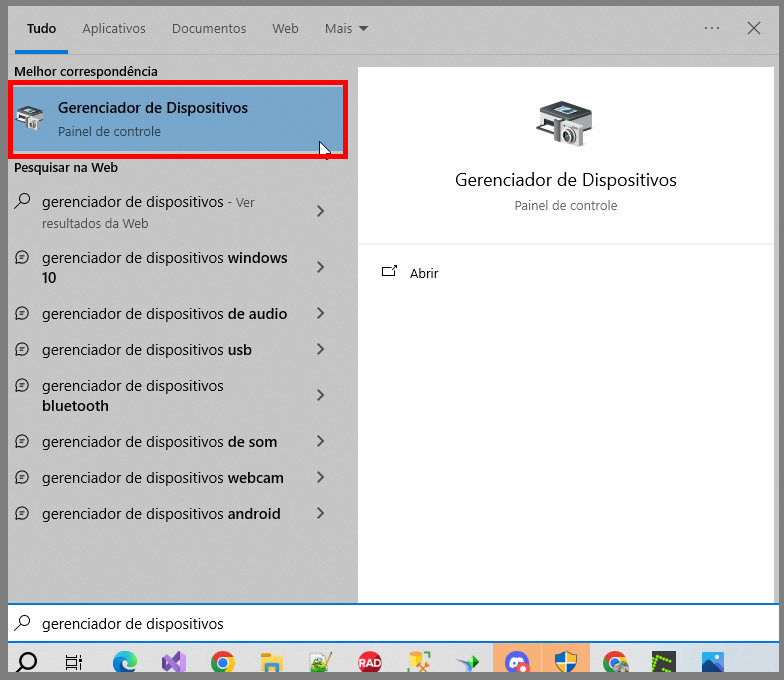Click the taskbar Search magnifier icon
Viewport: 784px width, 680px height.
point(26,662)
